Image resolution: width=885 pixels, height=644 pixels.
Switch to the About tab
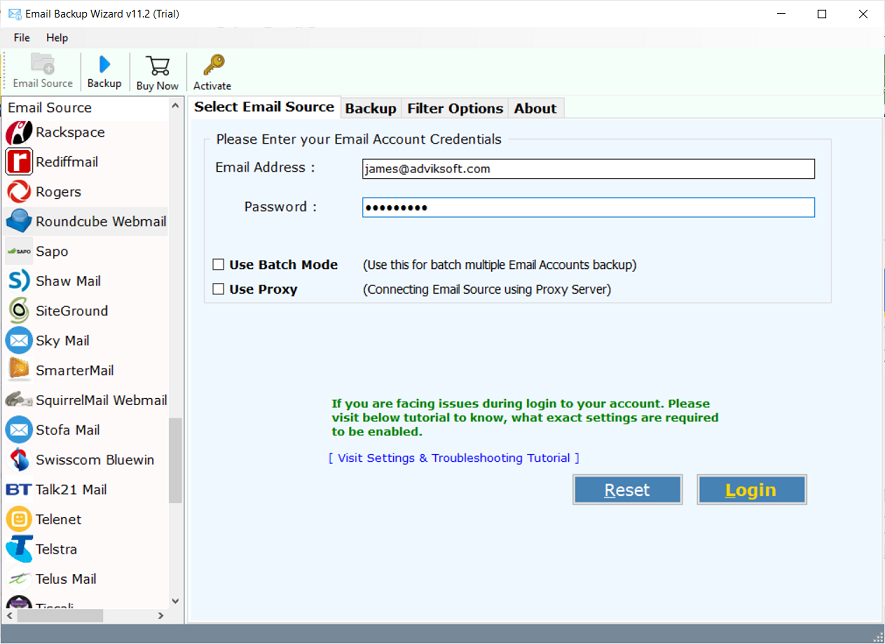click(x=535, y=108)
